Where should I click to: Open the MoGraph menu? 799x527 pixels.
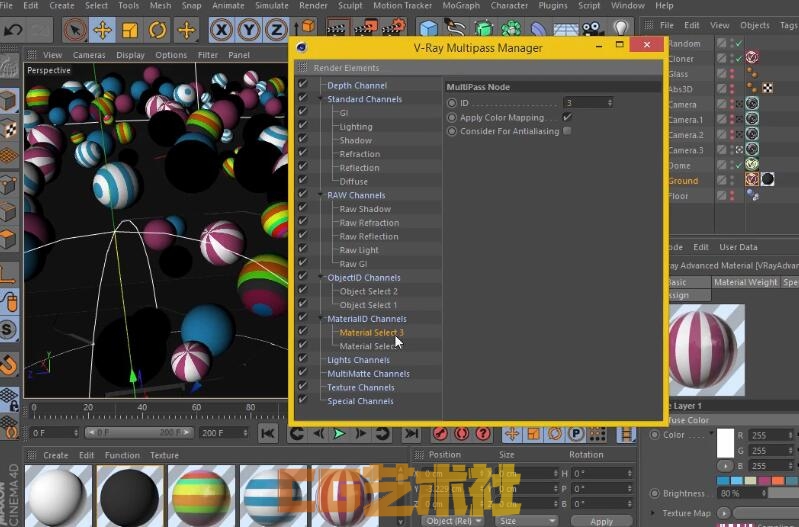click(461, 6)
